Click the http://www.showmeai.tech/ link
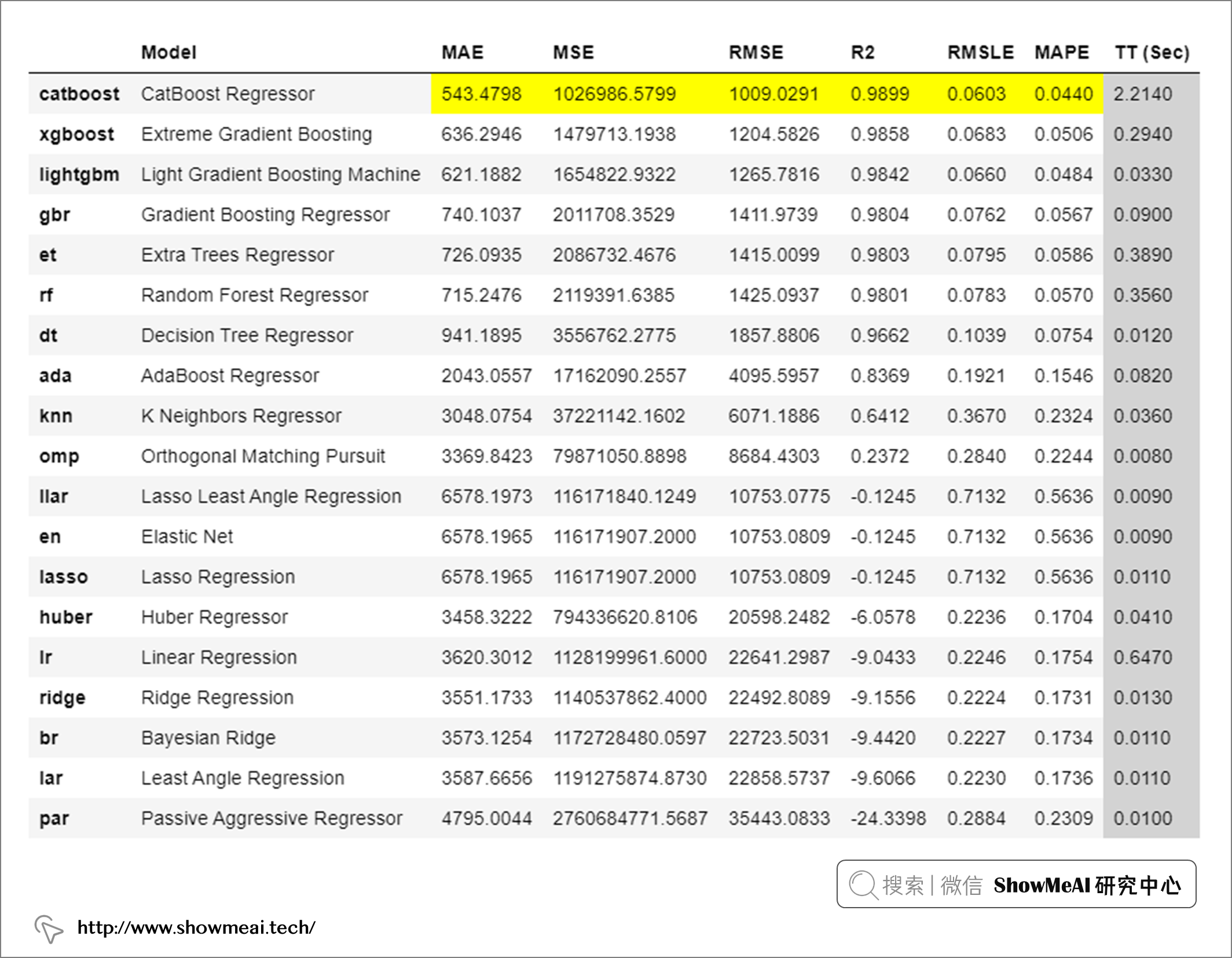 [x=196, y=927]
